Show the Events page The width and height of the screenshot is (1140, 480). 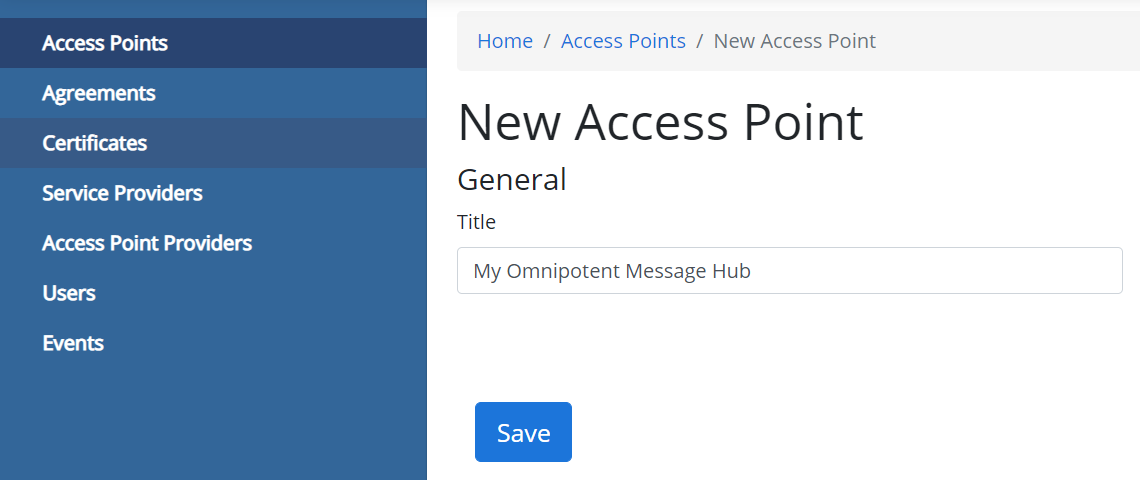coord(73,343)
